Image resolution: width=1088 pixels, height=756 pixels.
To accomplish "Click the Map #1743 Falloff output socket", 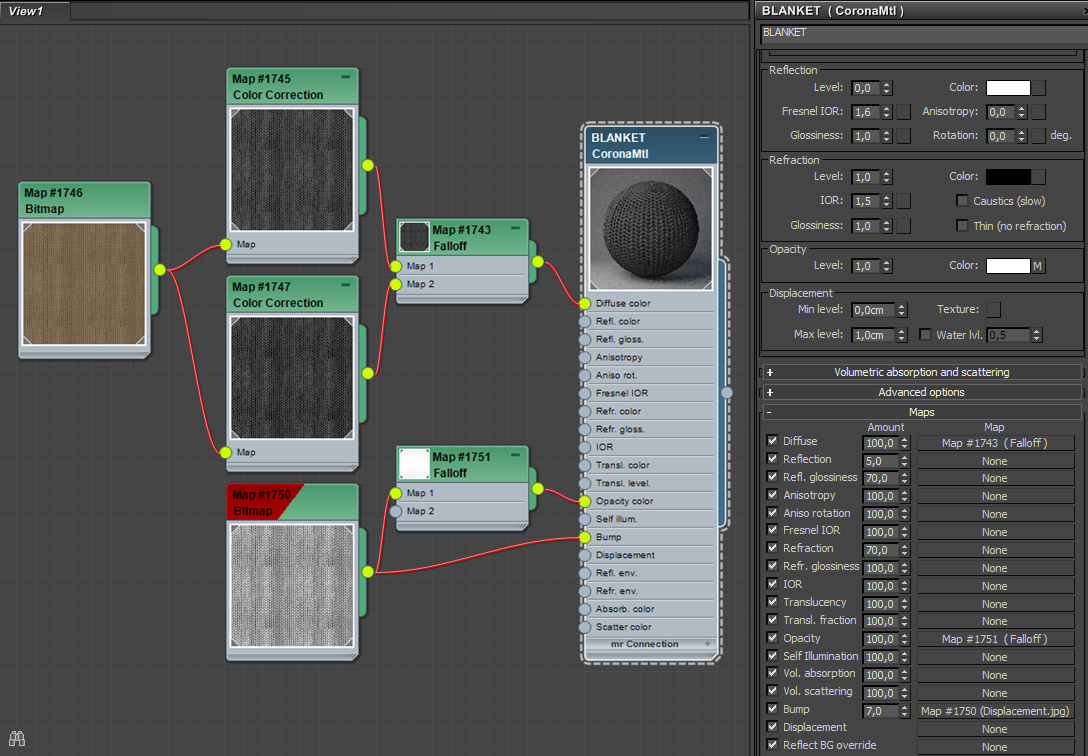I will [x=538, y=261].
